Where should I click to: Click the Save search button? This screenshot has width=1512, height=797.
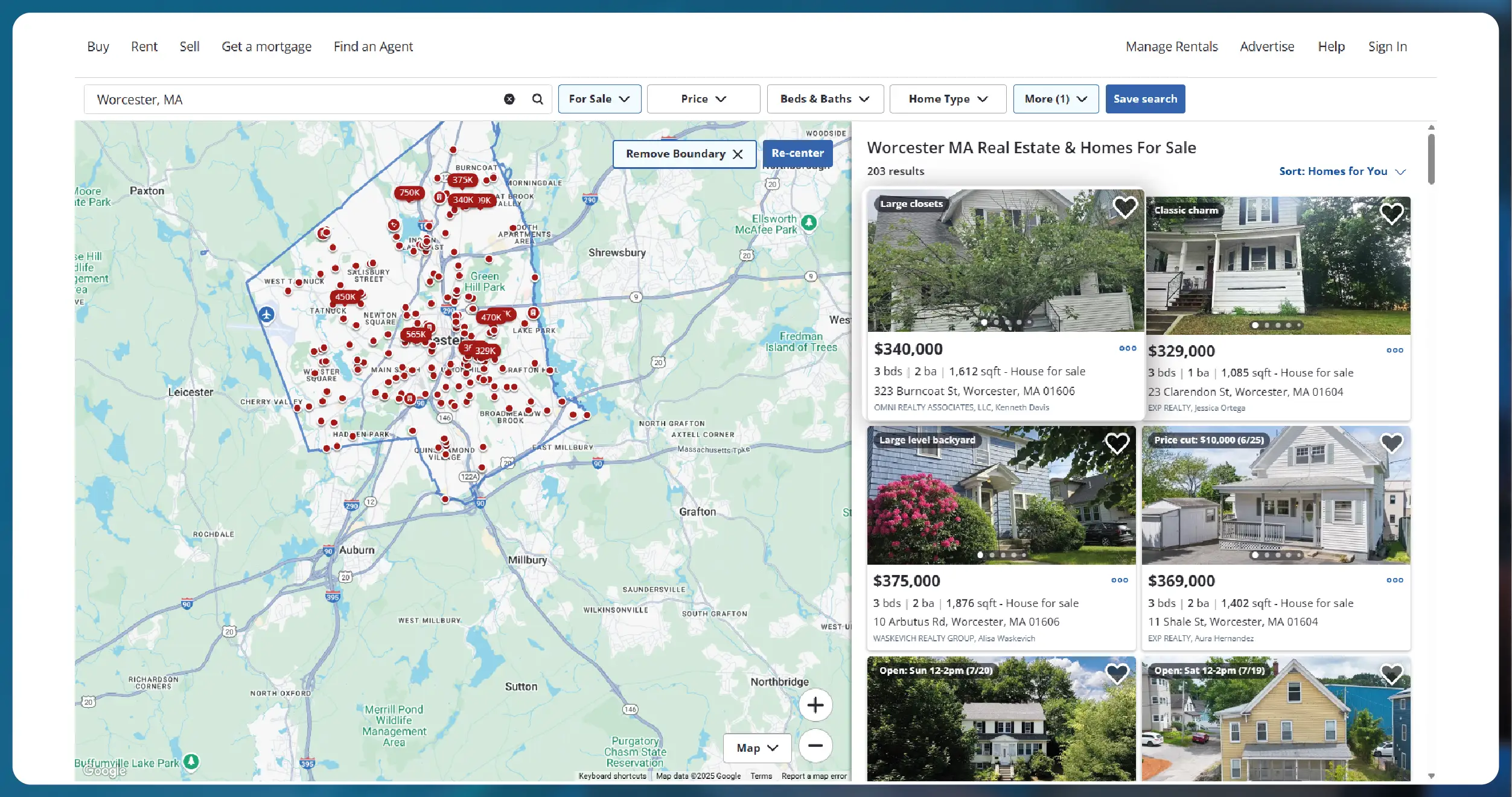[1145, 99]
